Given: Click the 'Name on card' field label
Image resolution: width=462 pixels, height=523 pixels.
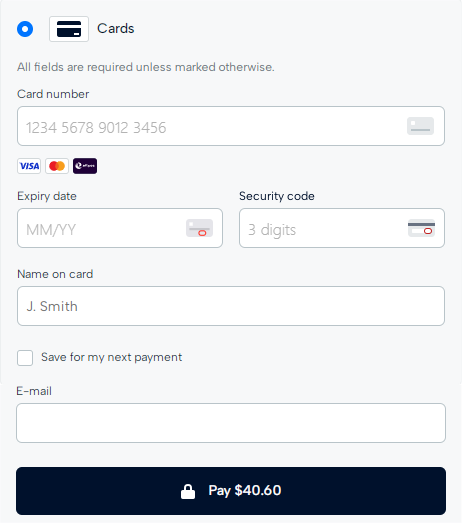Looking at the screenshot, I should tap(55, 274).
